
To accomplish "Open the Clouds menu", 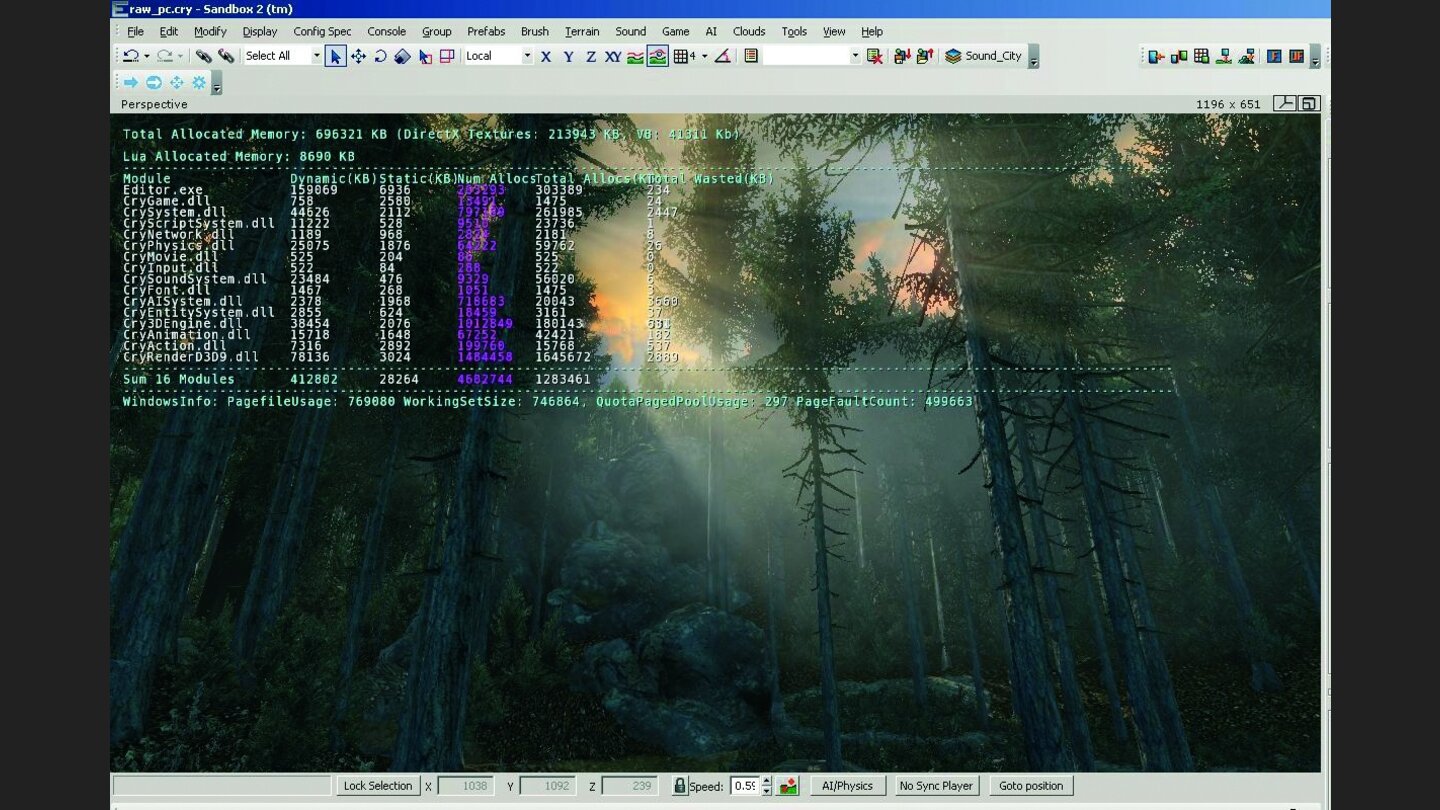I will point(749,31).
